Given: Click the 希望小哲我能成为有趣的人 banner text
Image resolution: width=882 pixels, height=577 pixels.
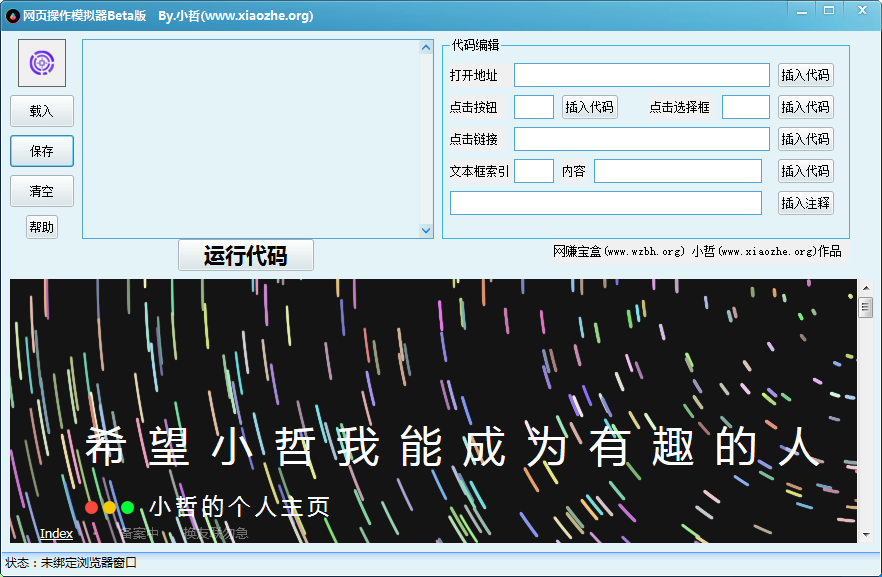Looking at the screenshot, I should (x=452, y=446).
